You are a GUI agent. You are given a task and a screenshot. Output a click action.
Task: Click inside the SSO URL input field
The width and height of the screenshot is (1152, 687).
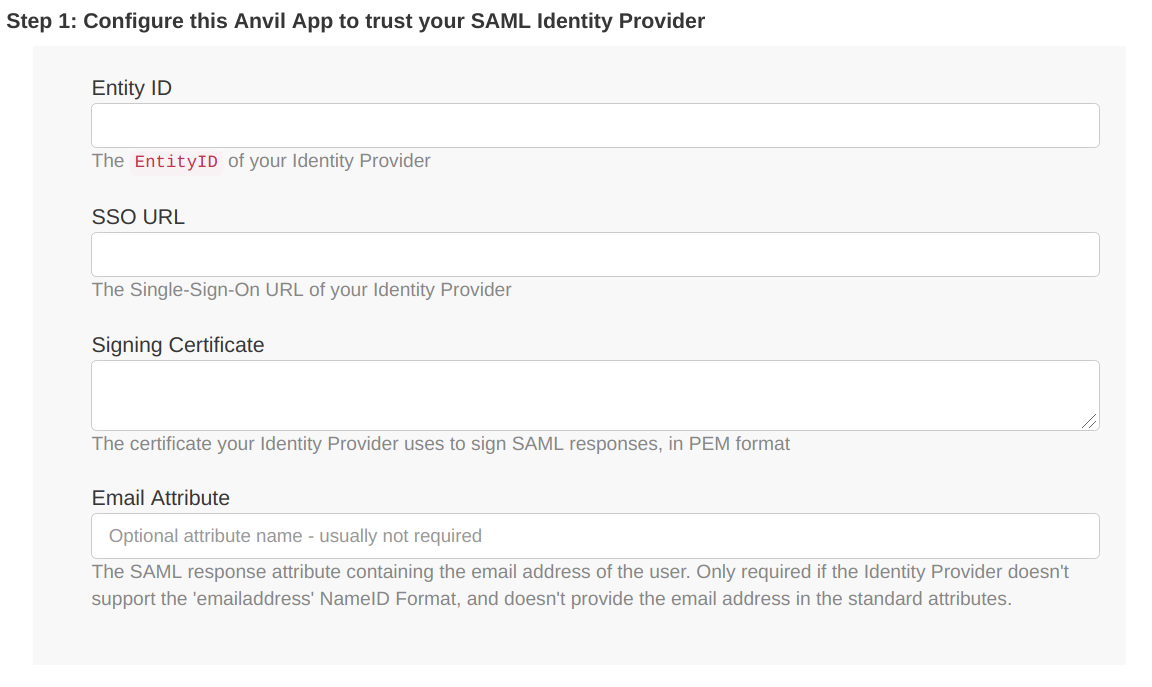pos(595,254)
